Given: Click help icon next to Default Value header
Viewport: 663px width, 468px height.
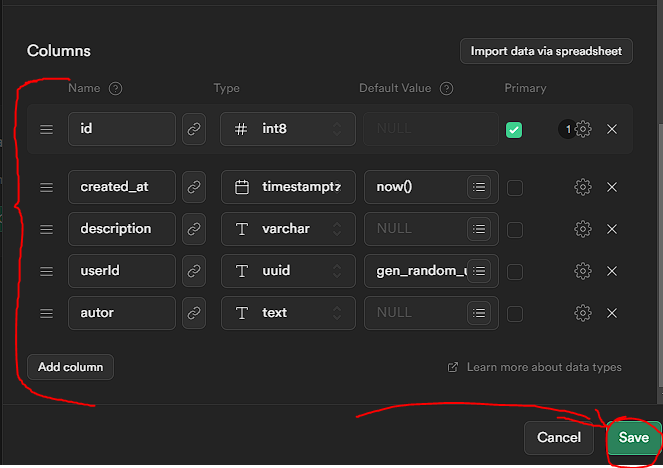Looking at the screenshot, I should click(447, 88).
